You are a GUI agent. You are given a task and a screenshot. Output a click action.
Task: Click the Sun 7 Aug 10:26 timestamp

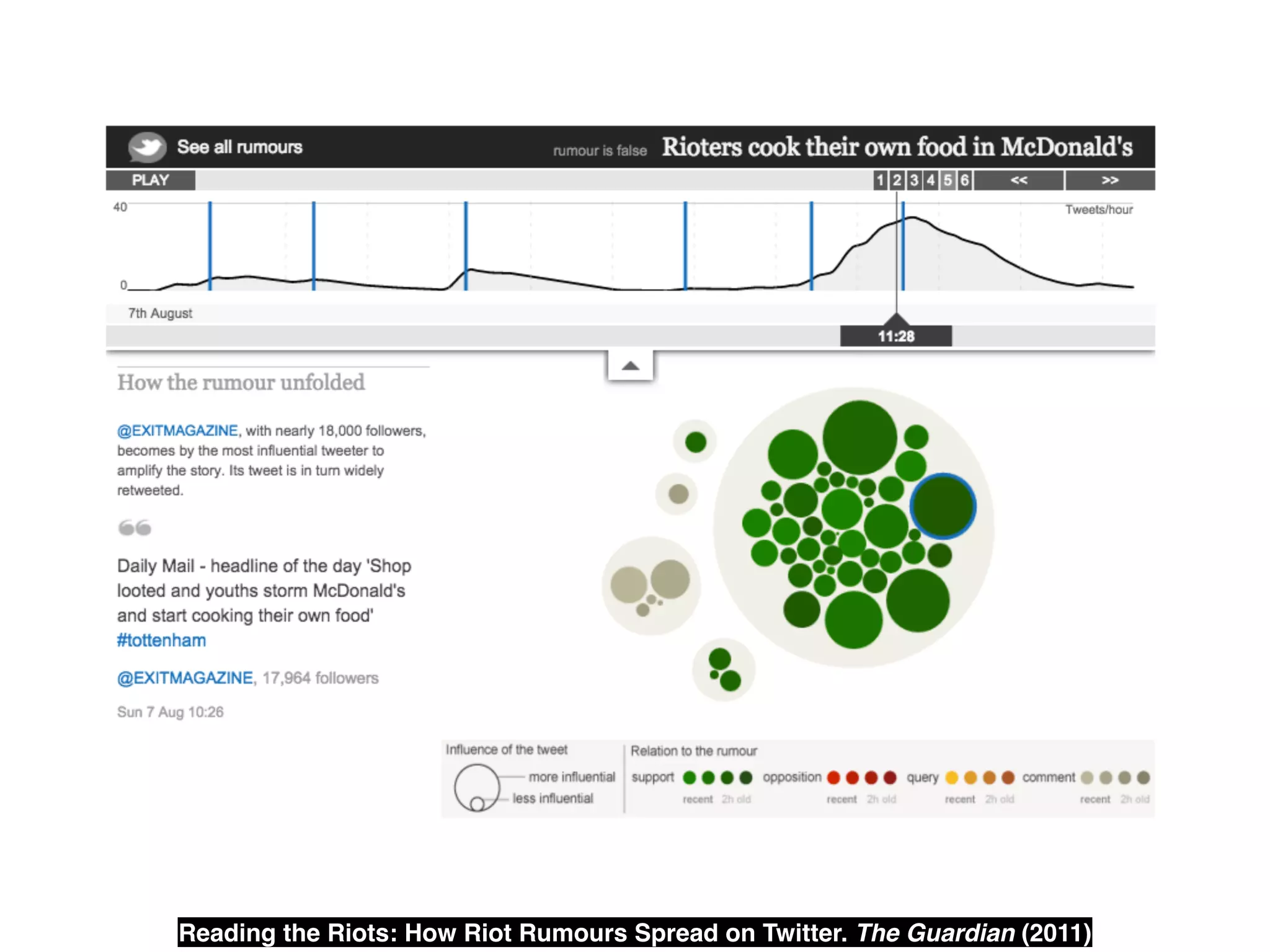pyautogui.click(x=170, y=712)
